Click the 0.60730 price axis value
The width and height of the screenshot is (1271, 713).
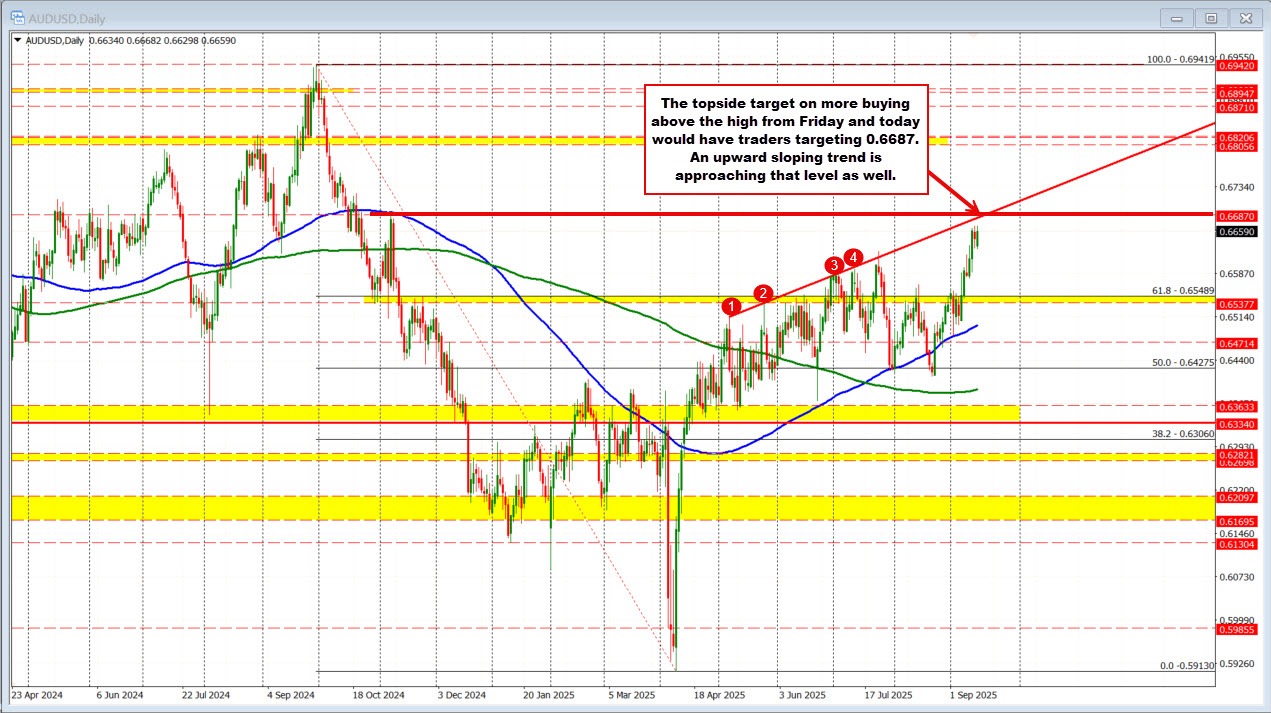click(x=1235, y=577)
